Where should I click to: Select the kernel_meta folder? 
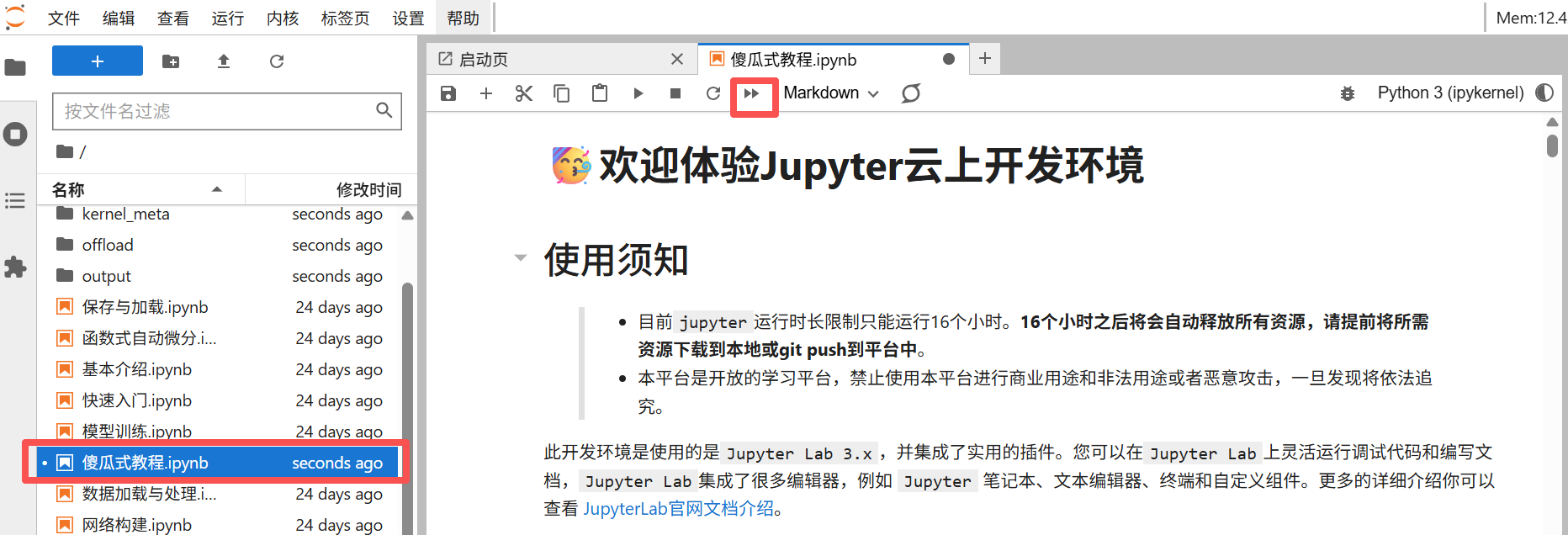219,214
